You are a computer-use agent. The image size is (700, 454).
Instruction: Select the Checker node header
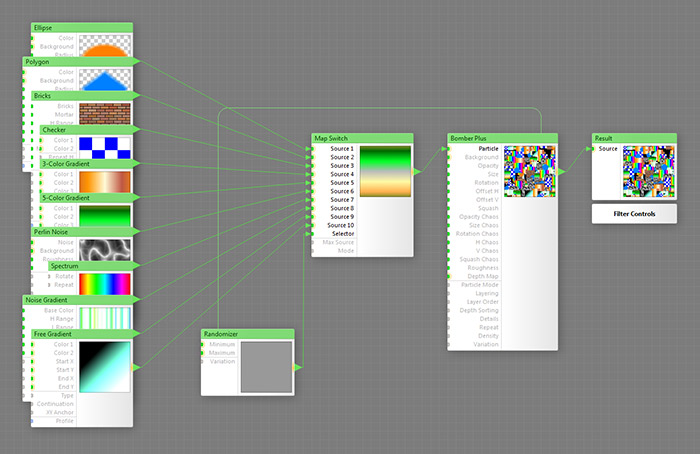tap(89, 129)
